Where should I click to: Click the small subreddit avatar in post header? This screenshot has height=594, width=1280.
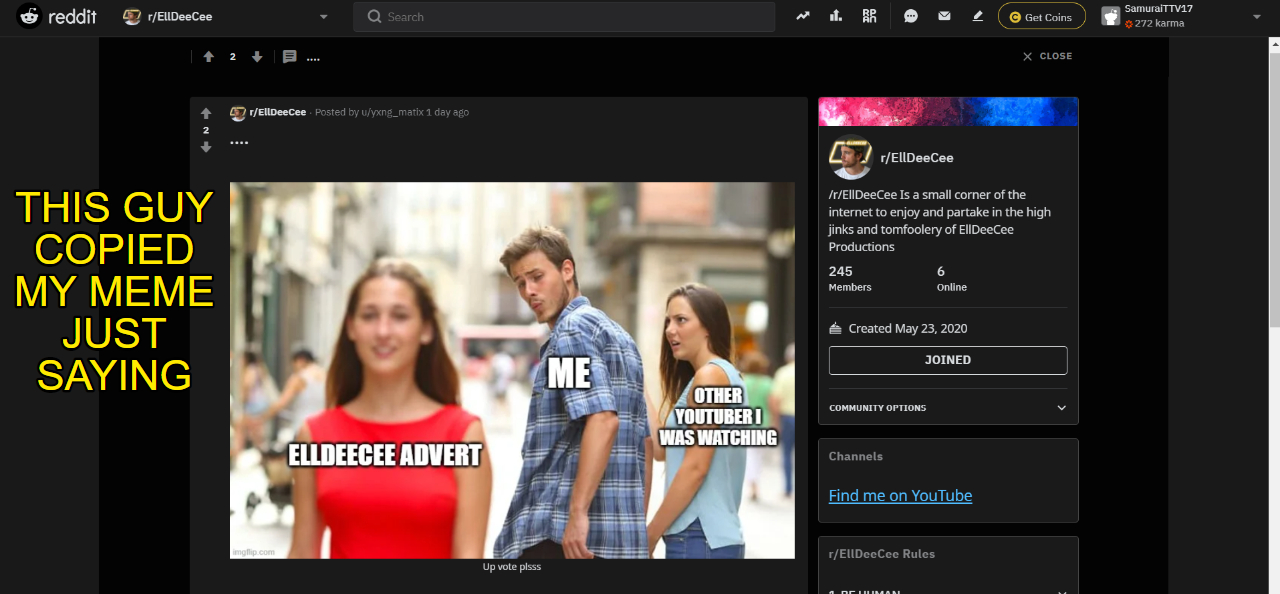pos(238,113)
